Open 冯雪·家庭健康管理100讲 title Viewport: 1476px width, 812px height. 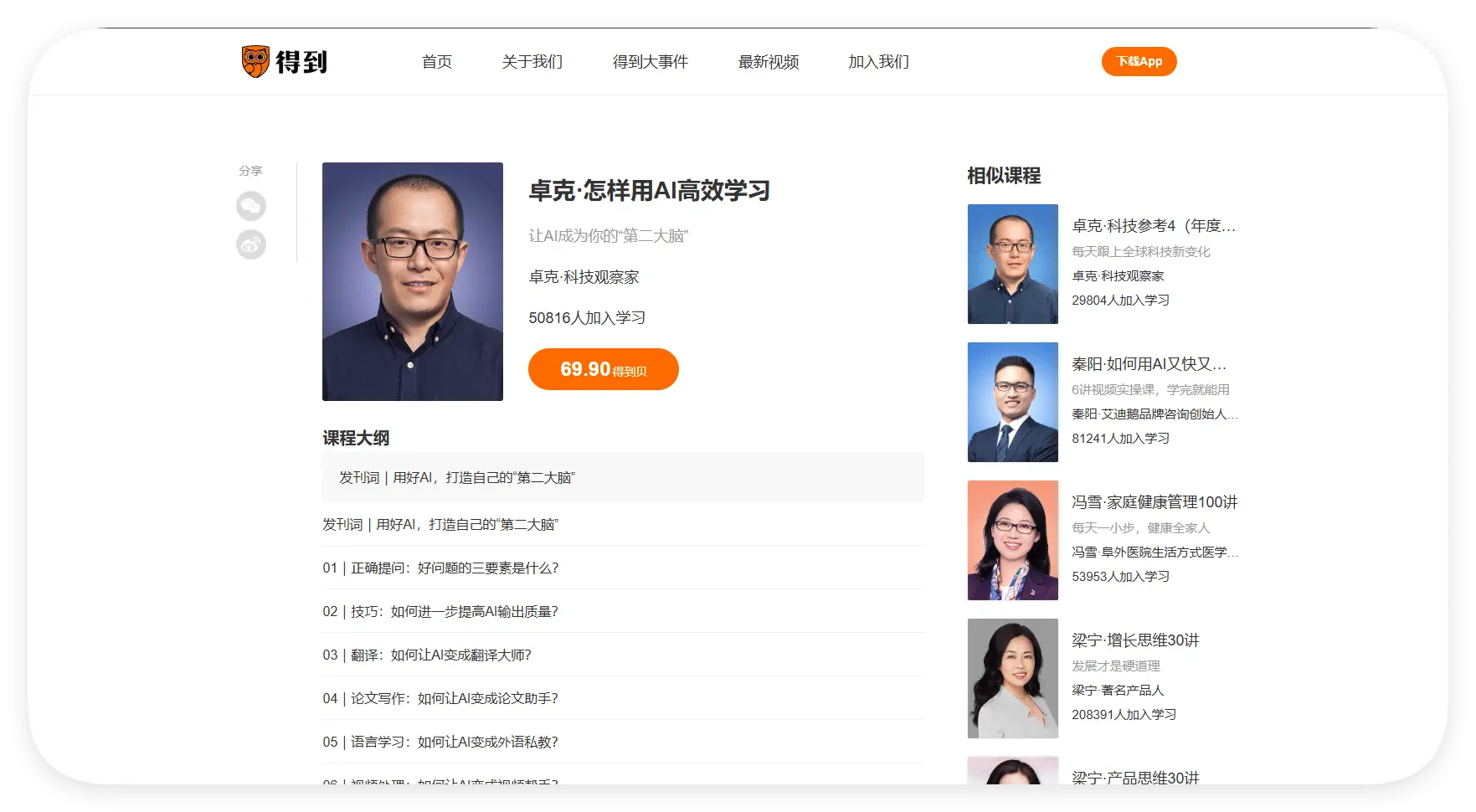pyautogui.click(x=1155, y=502)
